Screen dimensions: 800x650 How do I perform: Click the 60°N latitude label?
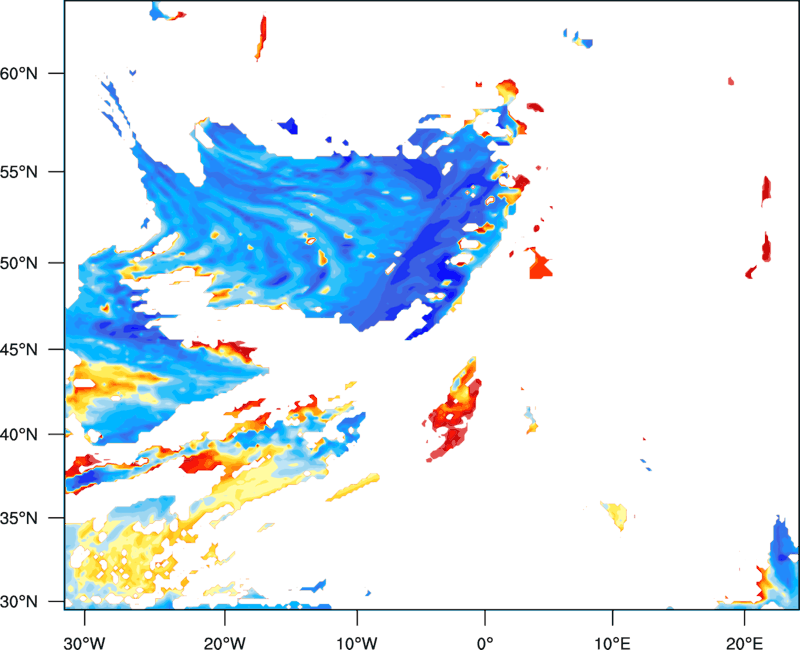18,73
